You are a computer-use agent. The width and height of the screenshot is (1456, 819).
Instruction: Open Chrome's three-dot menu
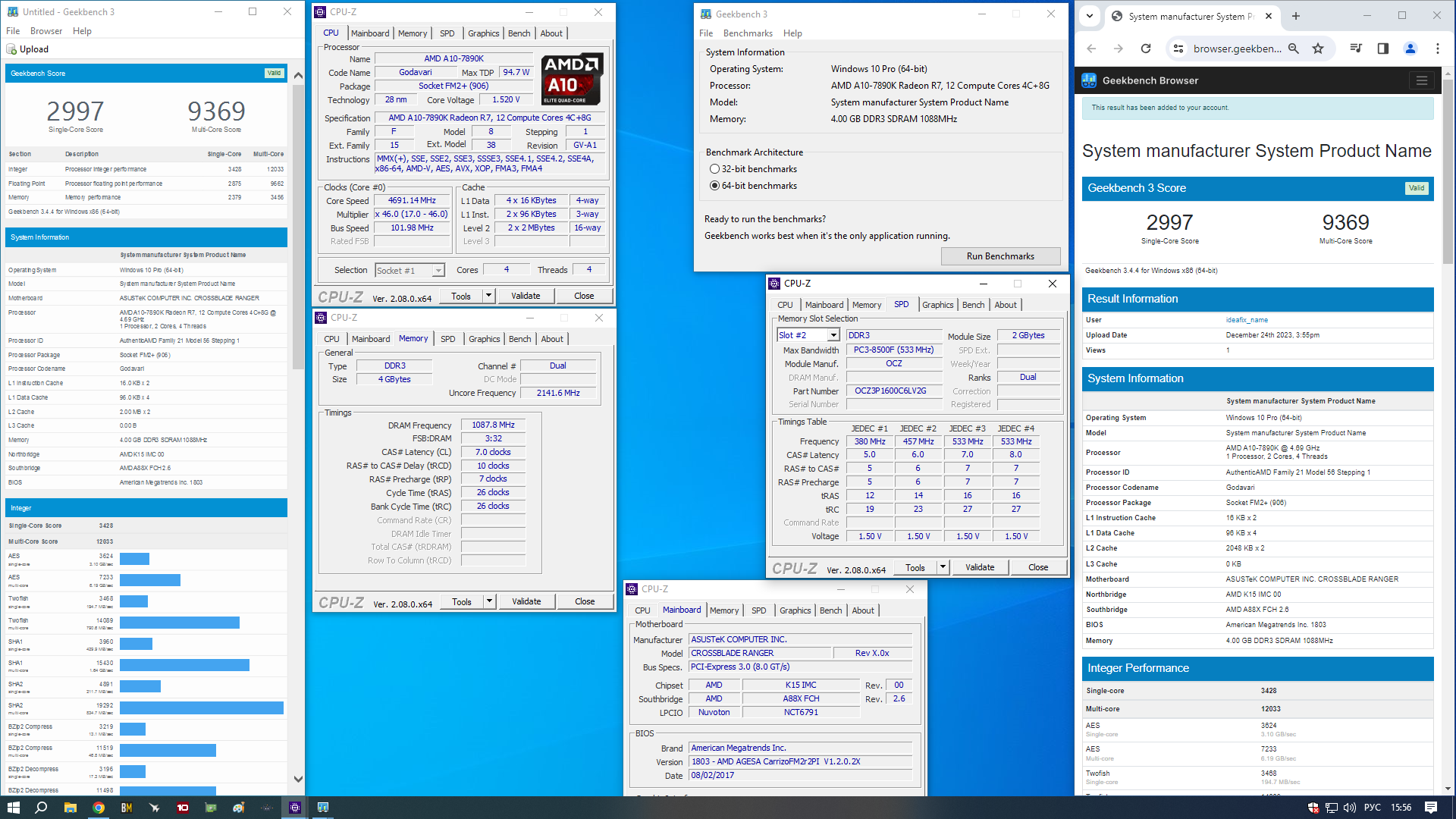coord(1438,49)
